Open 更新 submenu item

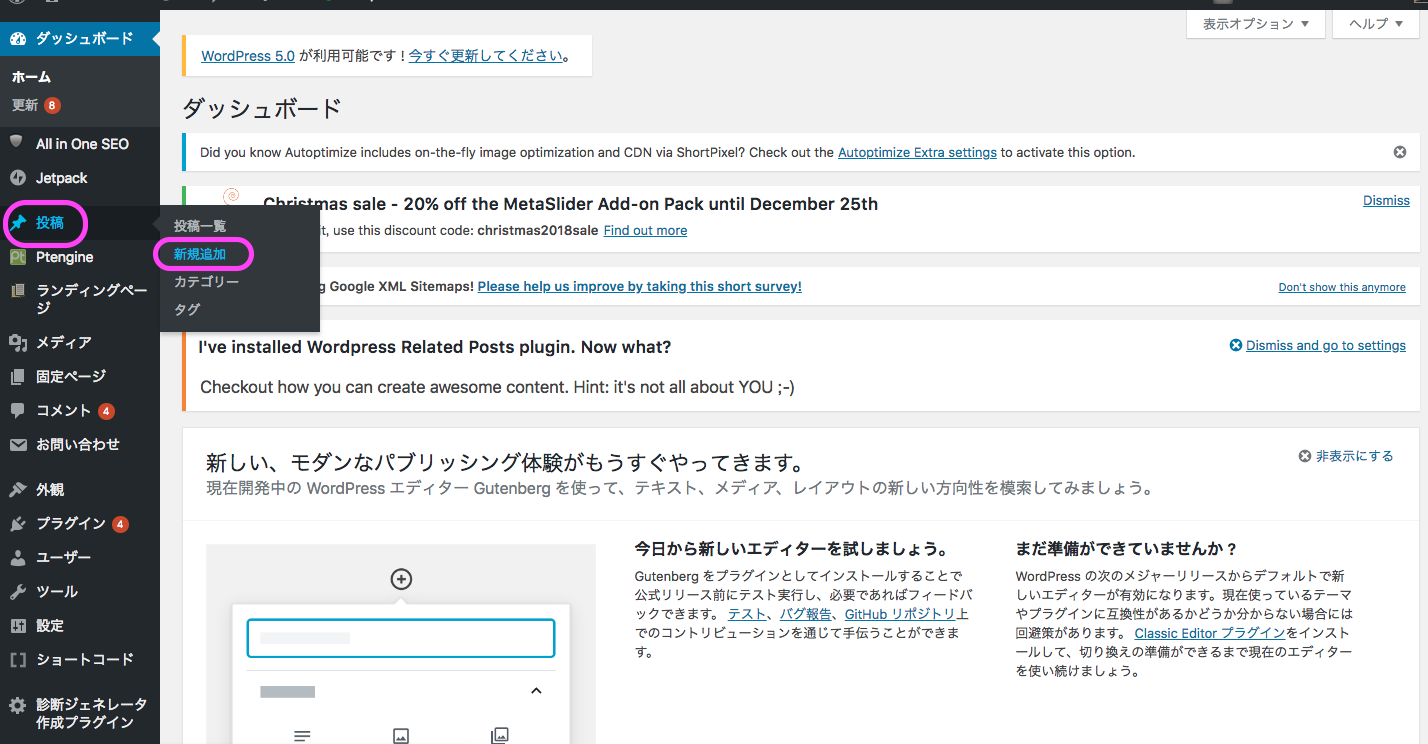25,105
